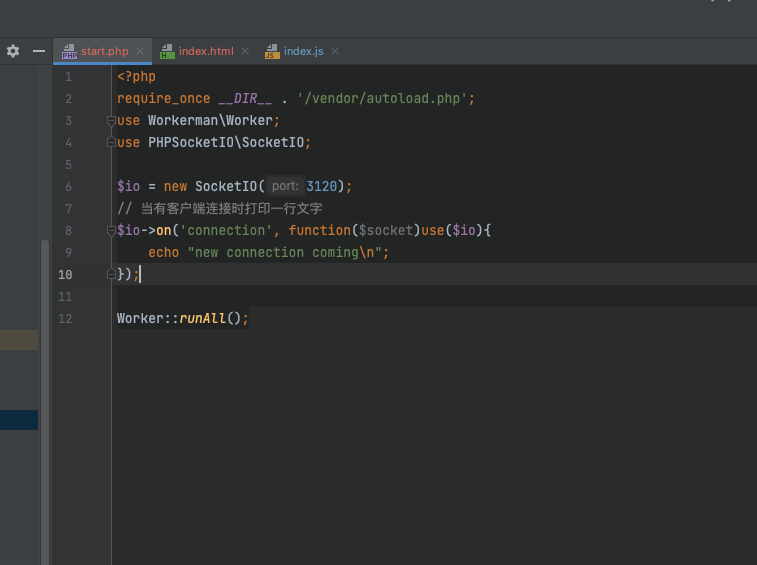Image resolution: width=757 pixels, height=565 pixels.
Task: Hide the project panel with the minus icon
Action: (39, 51)
